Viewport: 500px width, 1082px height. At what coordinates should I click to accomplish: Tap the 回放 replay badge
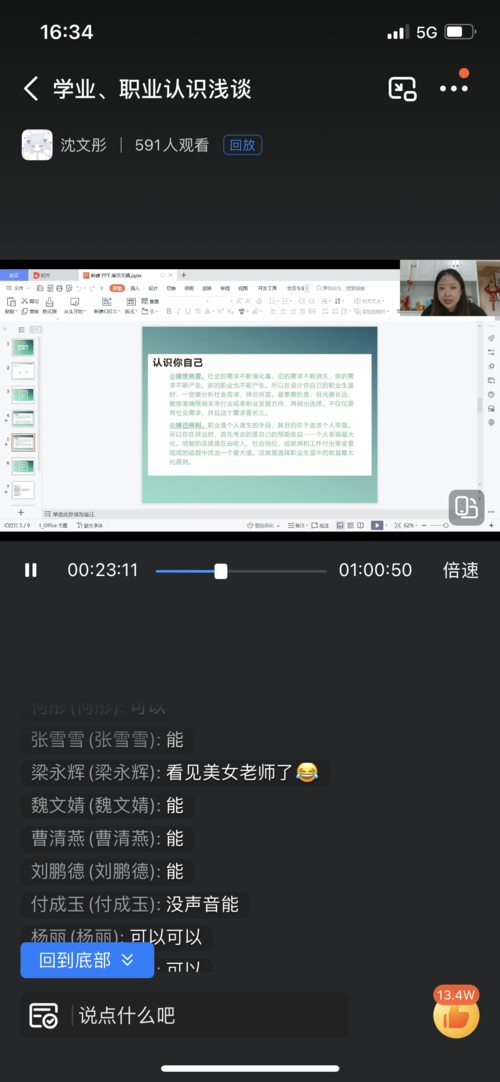pyautogui.click(x=242, y=145)
